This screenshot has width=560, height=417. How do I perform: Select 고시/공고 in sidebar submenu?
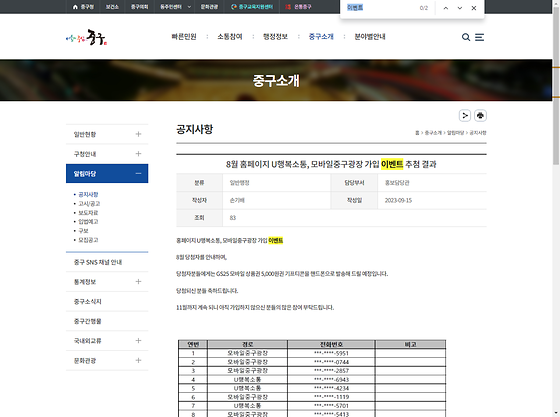[x=89, y=204]
